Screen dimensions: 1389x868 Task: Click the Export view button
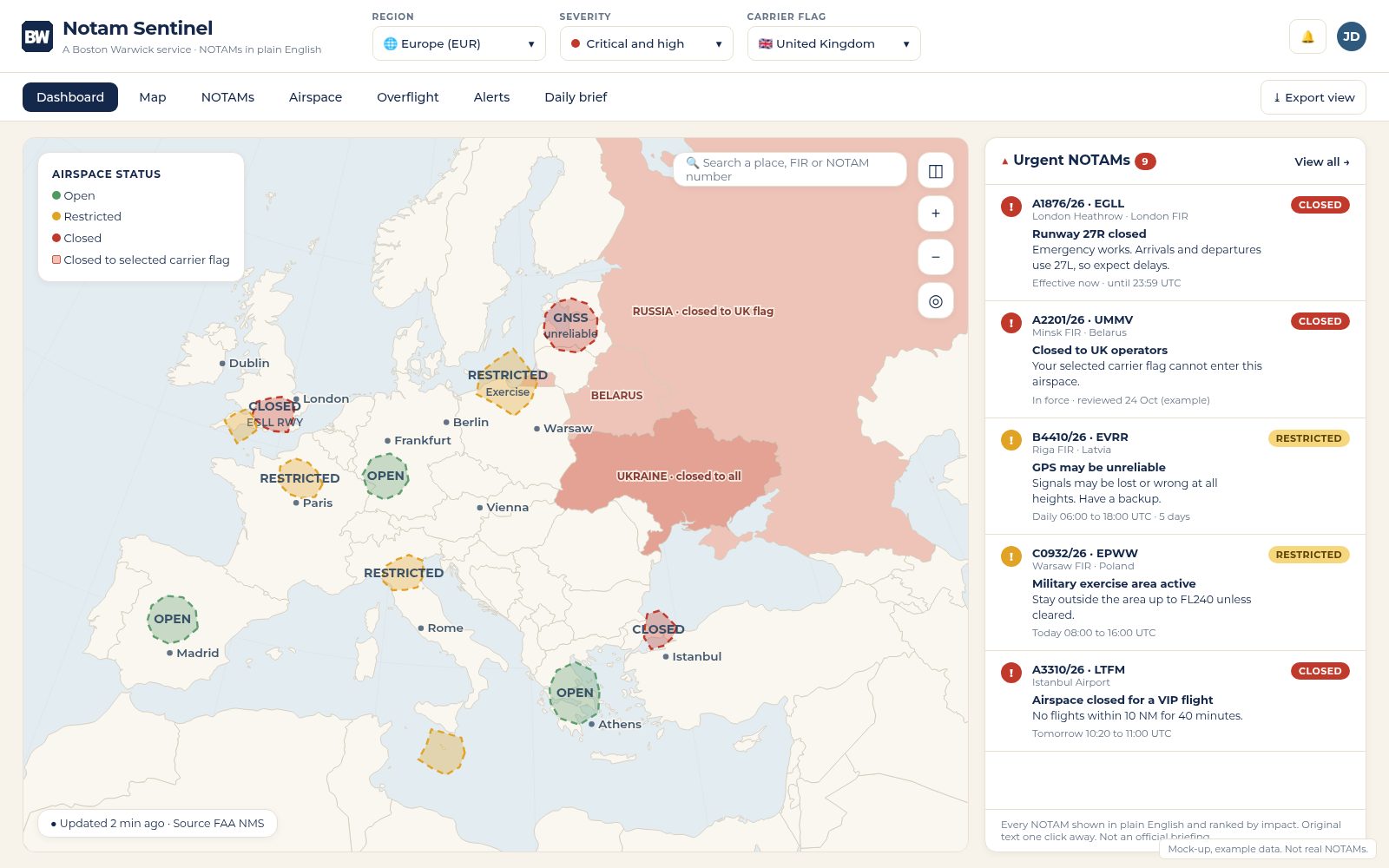[x=1313, y=97]
